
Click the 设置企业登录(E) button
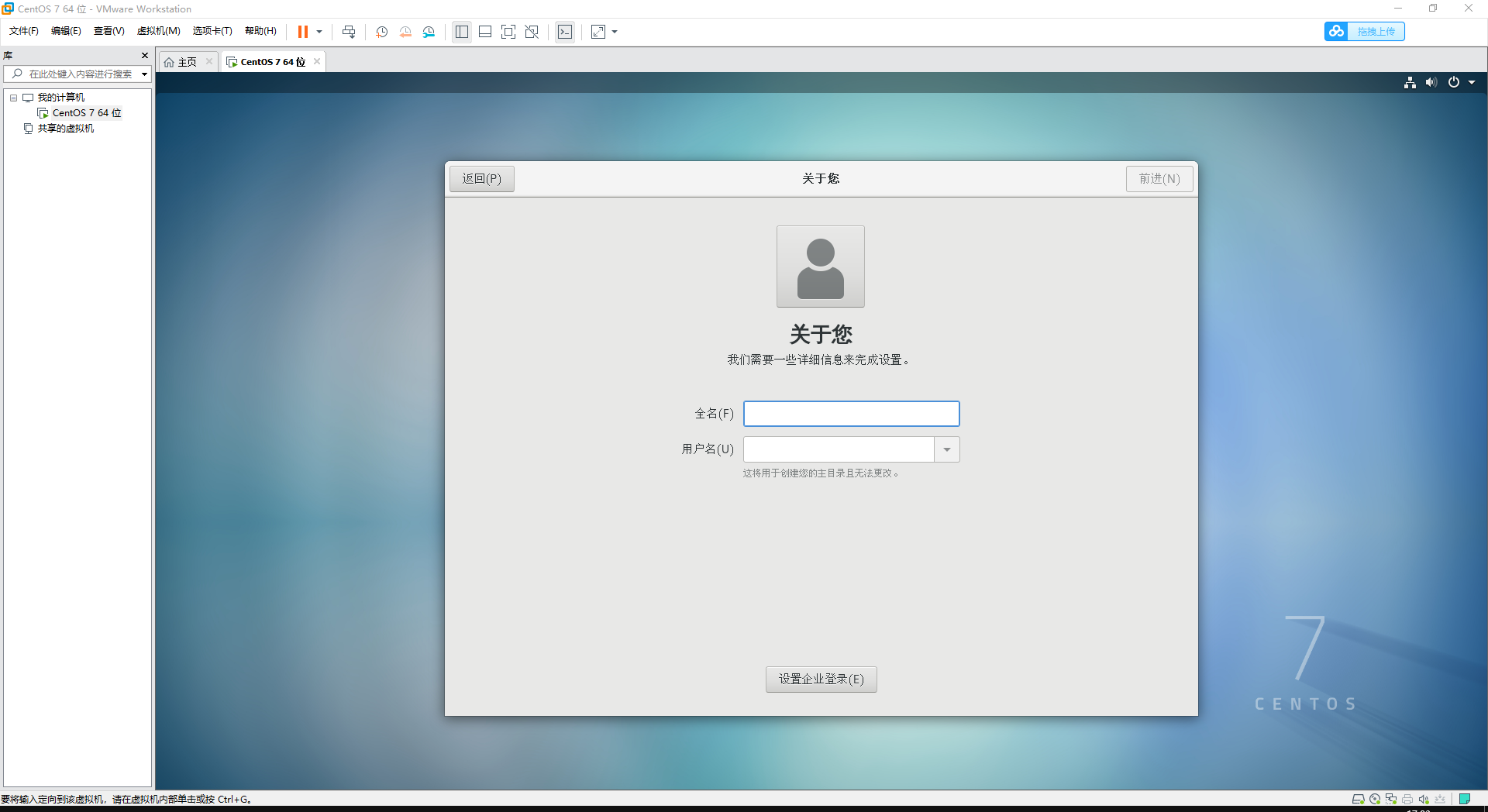[x=821, y=680]
